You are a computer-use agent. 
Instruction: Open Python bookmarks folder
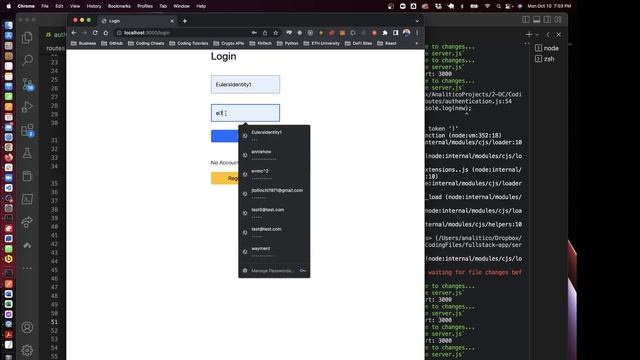point(288,43)
